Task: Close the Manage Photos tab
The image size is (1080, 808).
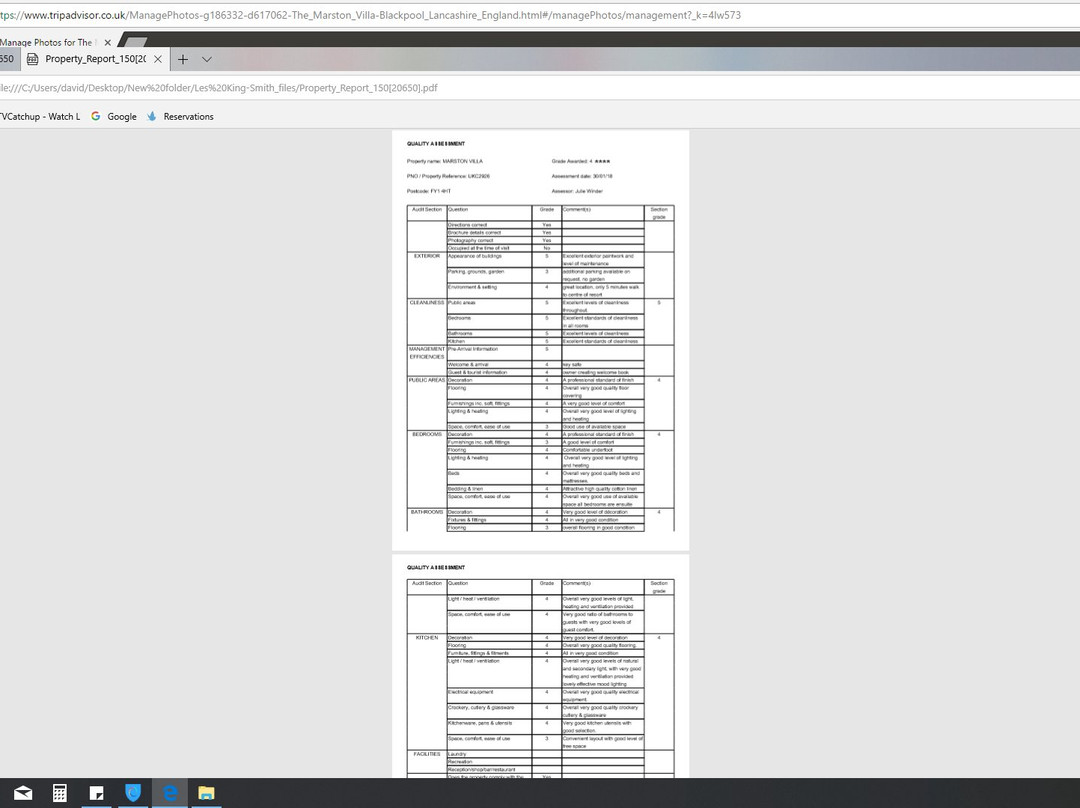Action: click(x=108, y=42)
